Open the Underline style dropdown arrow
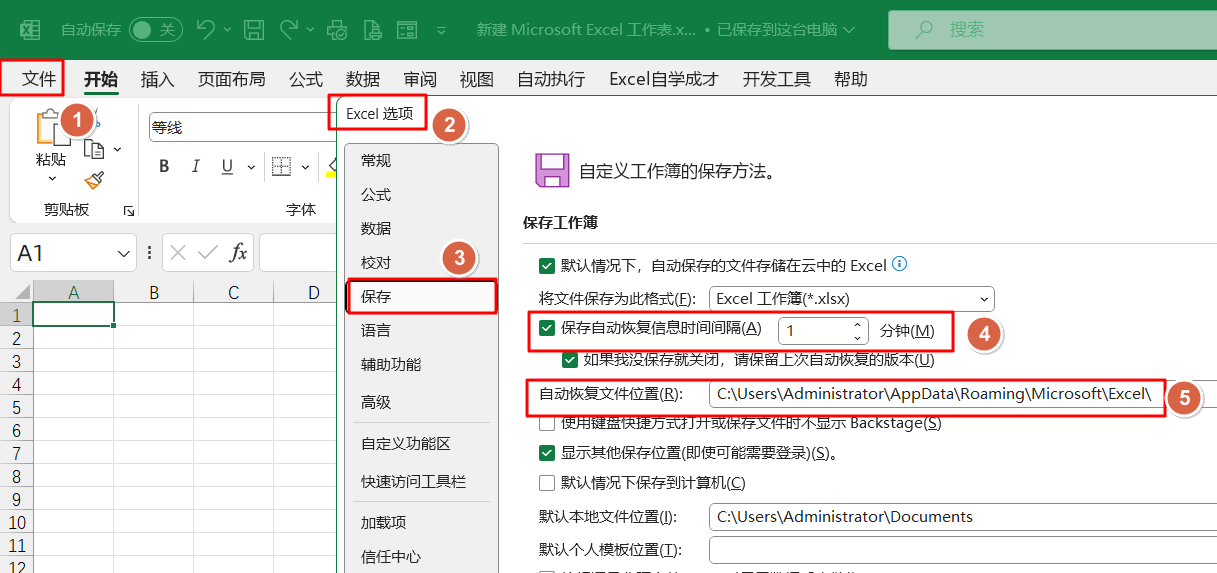The height and width of the screenshot is (573, 1217). 250,167
